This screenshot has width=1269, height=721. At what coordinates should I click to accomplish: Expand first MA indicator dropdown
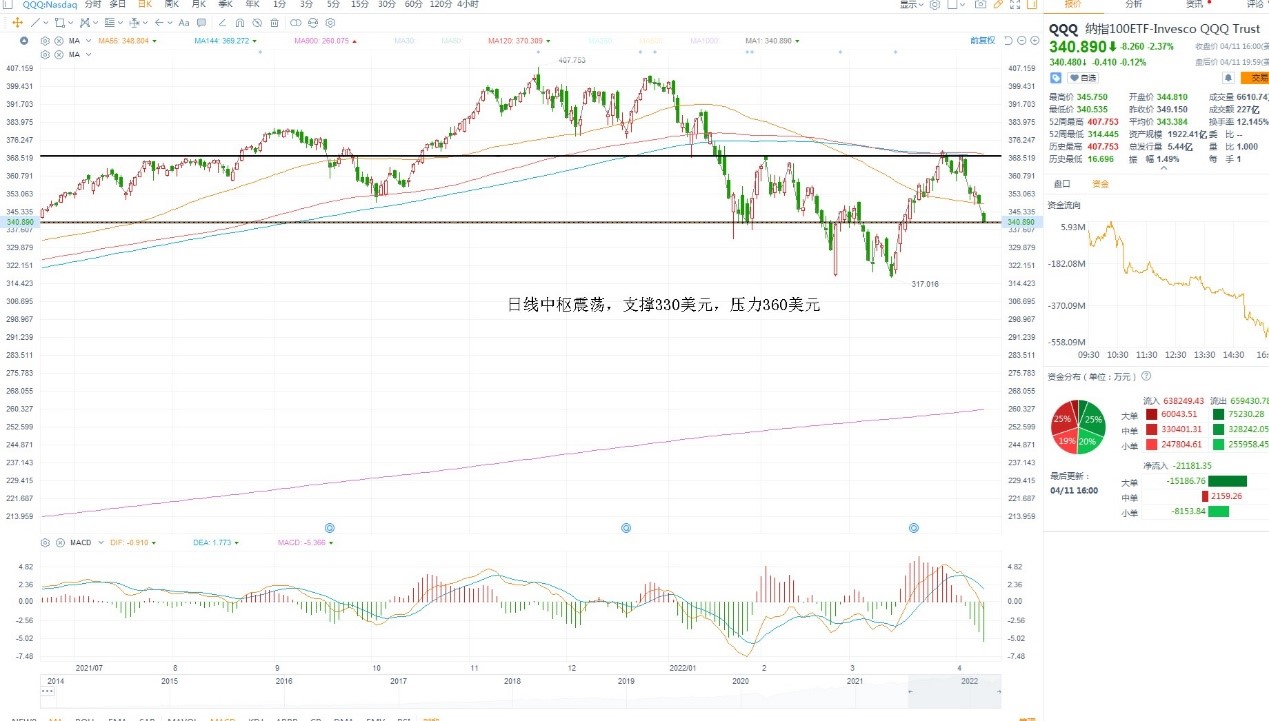tap(88, 41)
